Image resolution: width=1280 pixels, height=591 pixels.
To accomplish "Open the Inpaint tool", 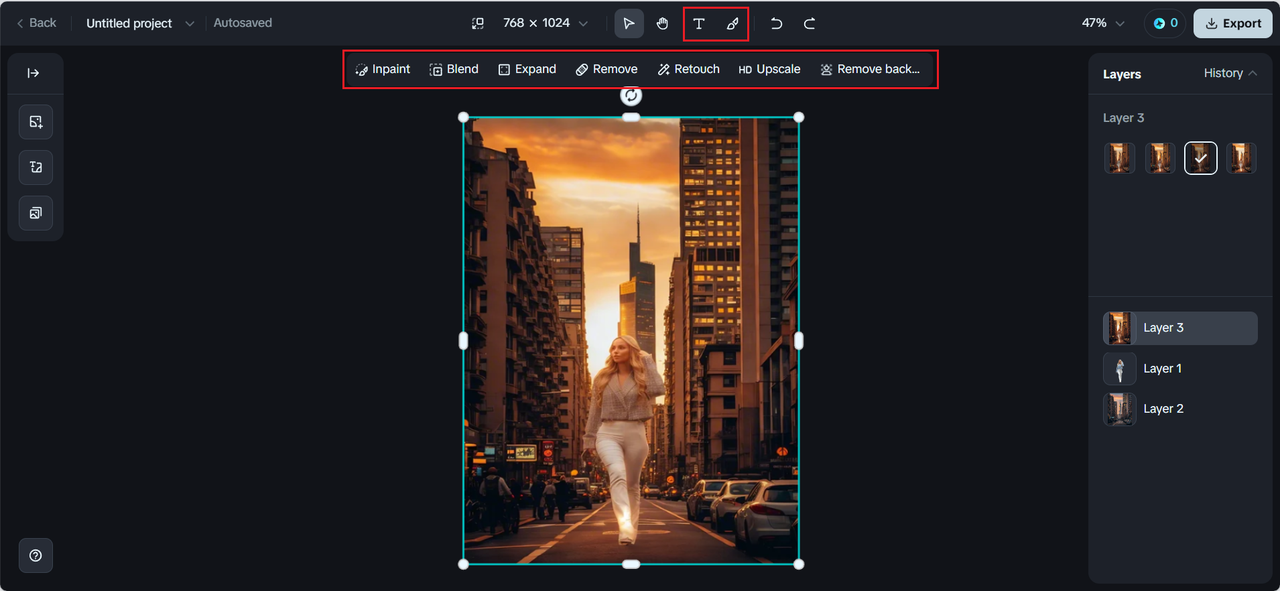I will [382, 69].
